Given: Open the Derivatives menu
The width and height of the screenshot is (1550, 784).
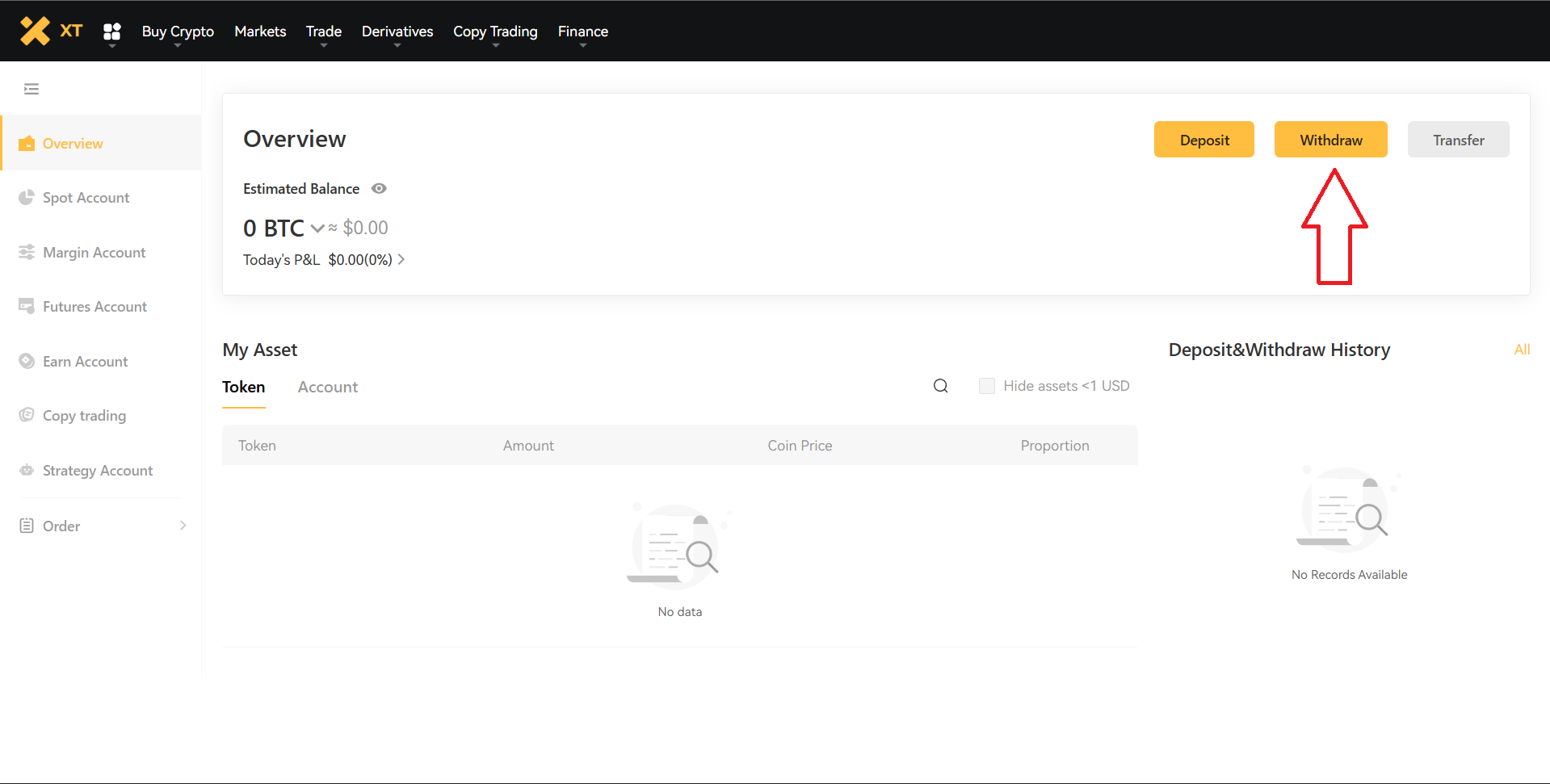Looking at the screenshot, I should tap(397, 31).
